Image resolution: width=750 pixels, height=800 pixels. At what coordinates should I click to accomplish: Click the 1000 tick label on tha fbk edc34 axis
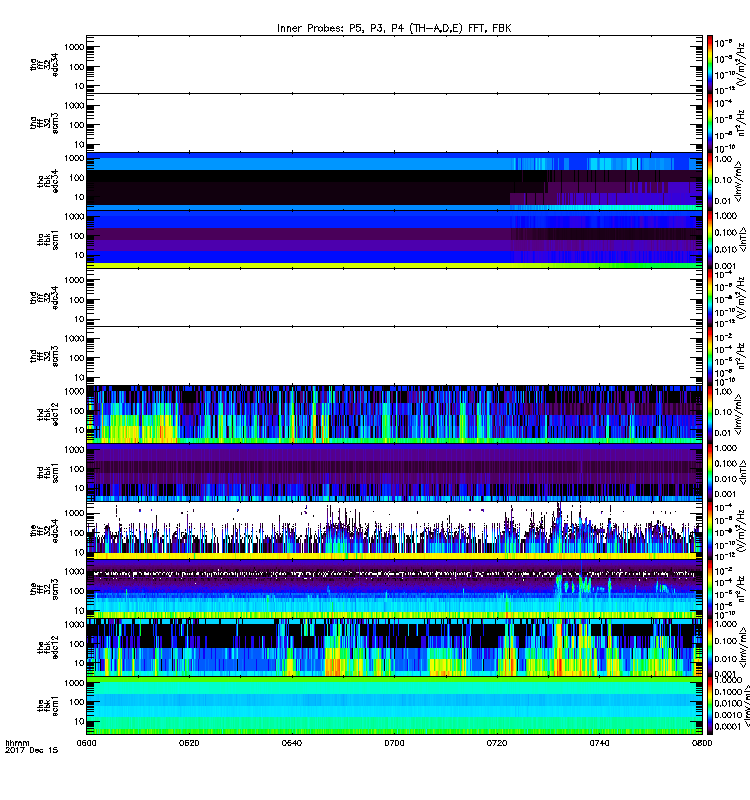tap(74, 158)
